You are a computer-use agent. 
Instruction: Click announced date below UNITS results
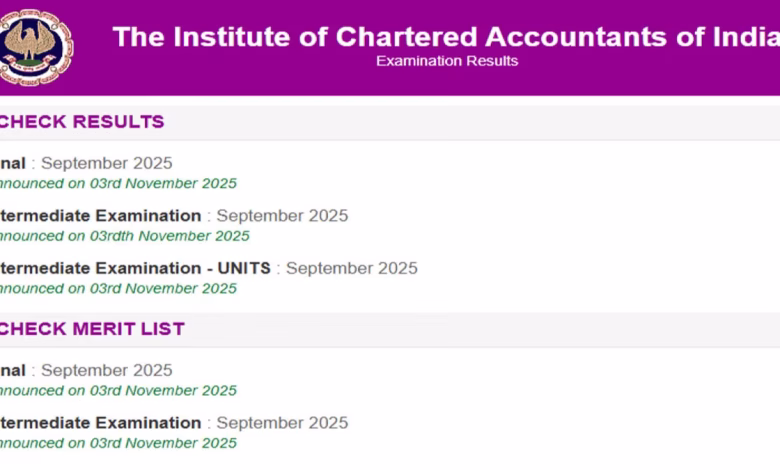click(117, 288)
